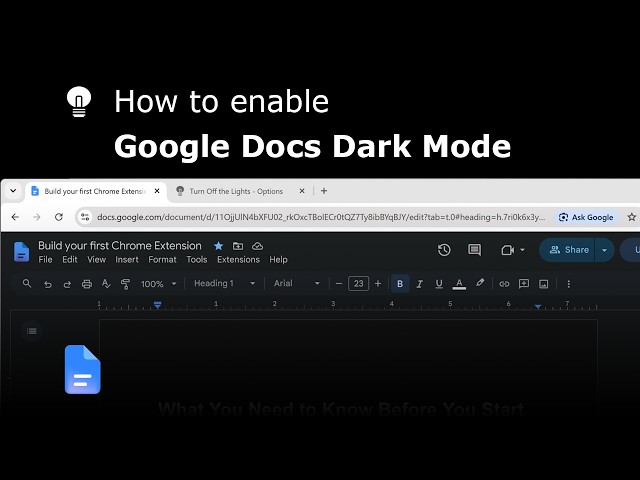
Task: Click the right indent marker on ruler
Action: click(538, 307)
